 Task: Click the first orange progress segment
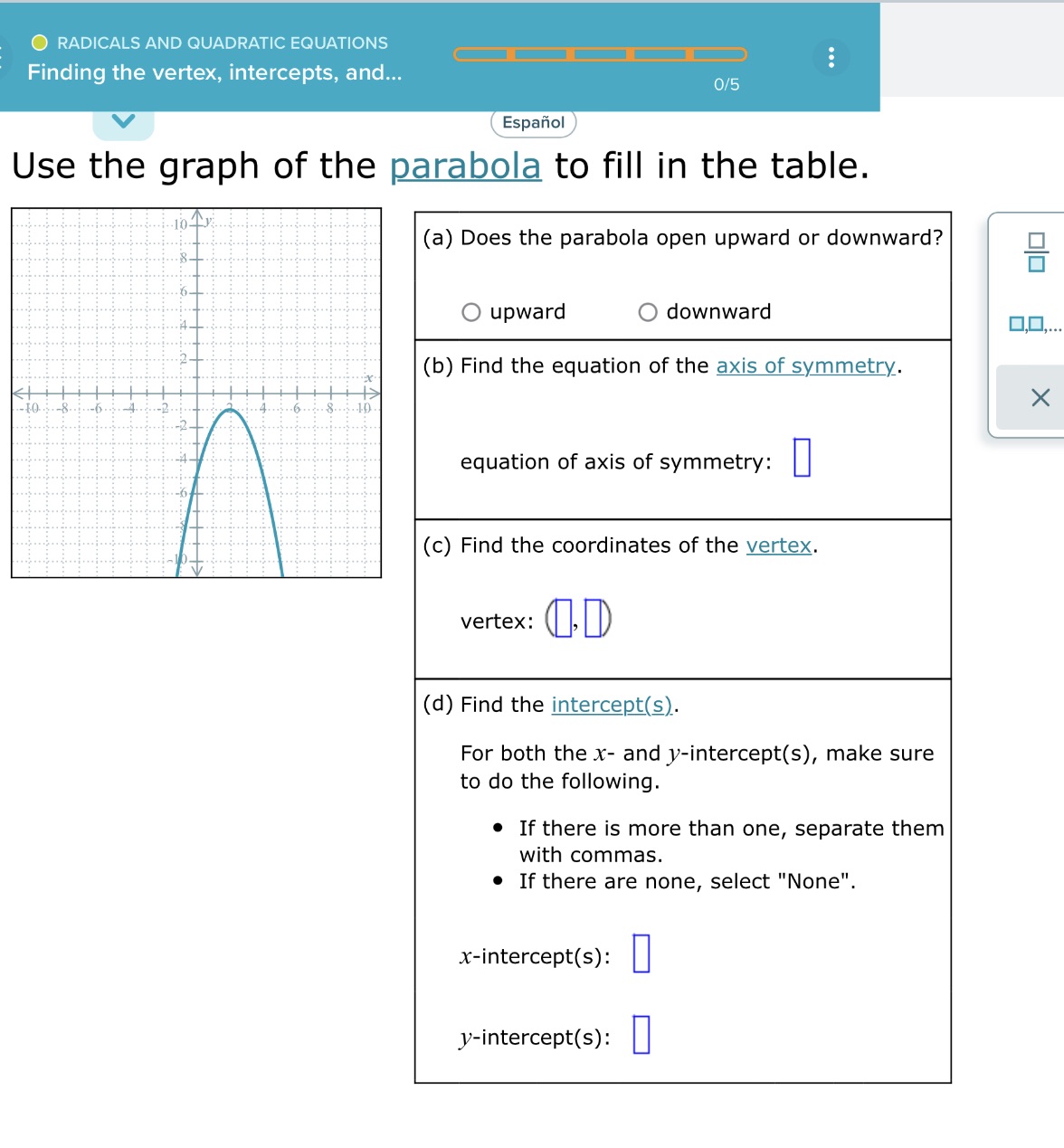point(484,55)
